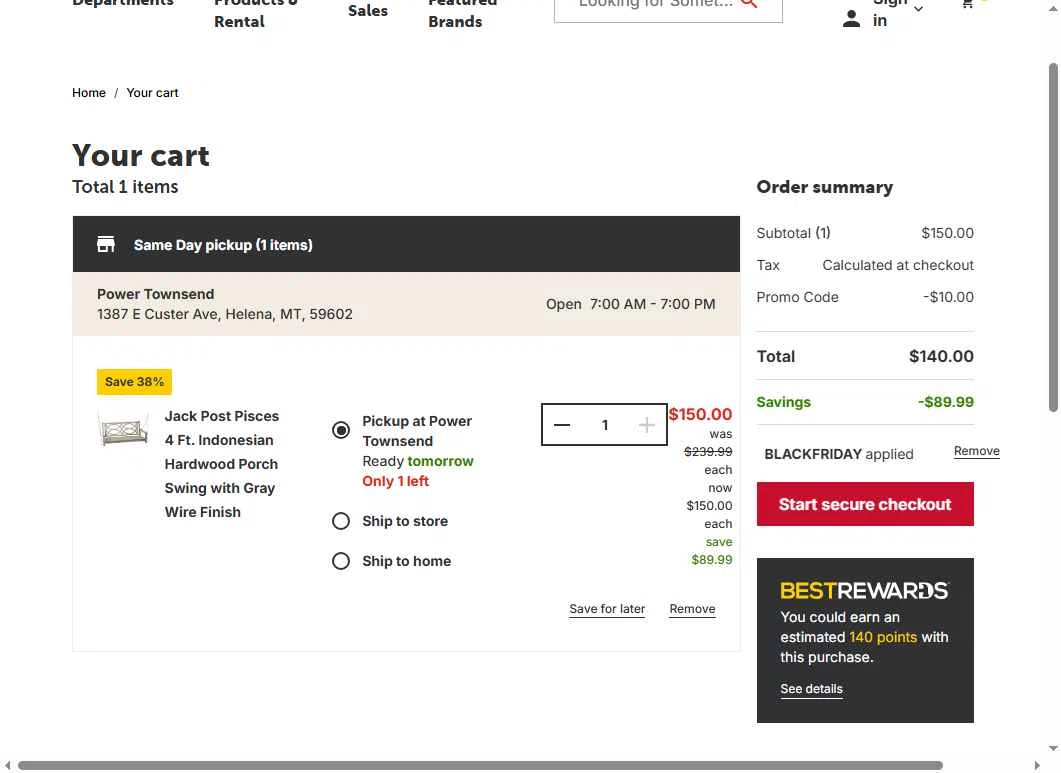
Task: Click the quantity value field
Action: coord(604,425)
